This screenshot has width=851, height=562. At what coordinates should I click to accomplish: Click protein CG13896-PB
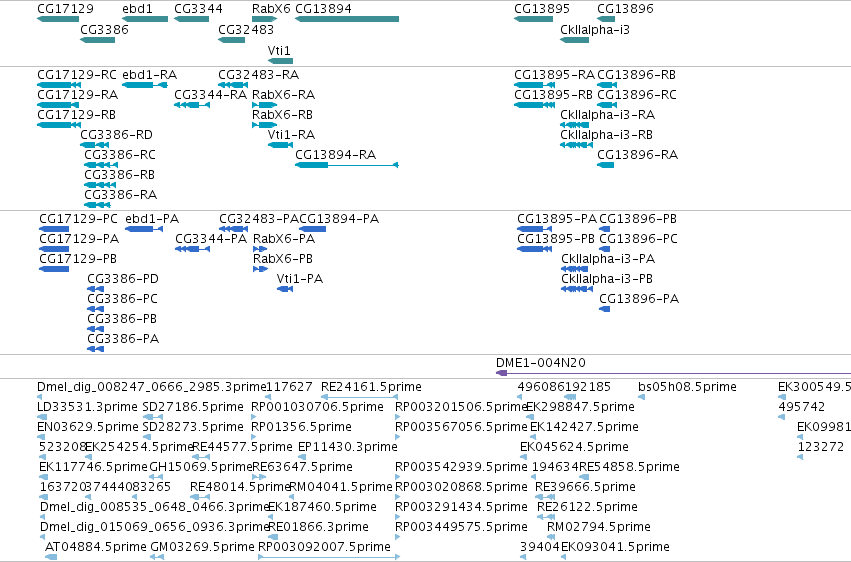click(x=638, y=219)
